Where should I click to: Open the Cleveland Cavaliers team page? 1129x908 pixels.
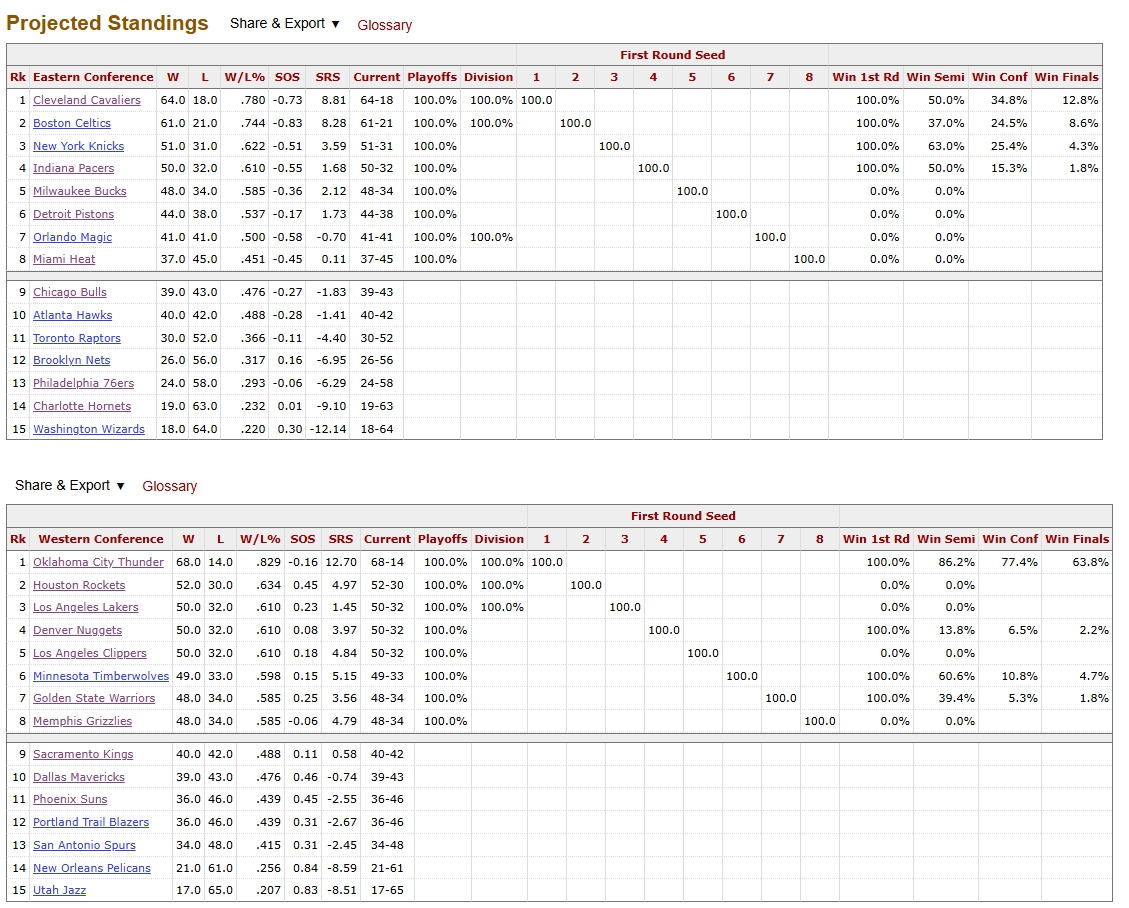coord(86,100)
